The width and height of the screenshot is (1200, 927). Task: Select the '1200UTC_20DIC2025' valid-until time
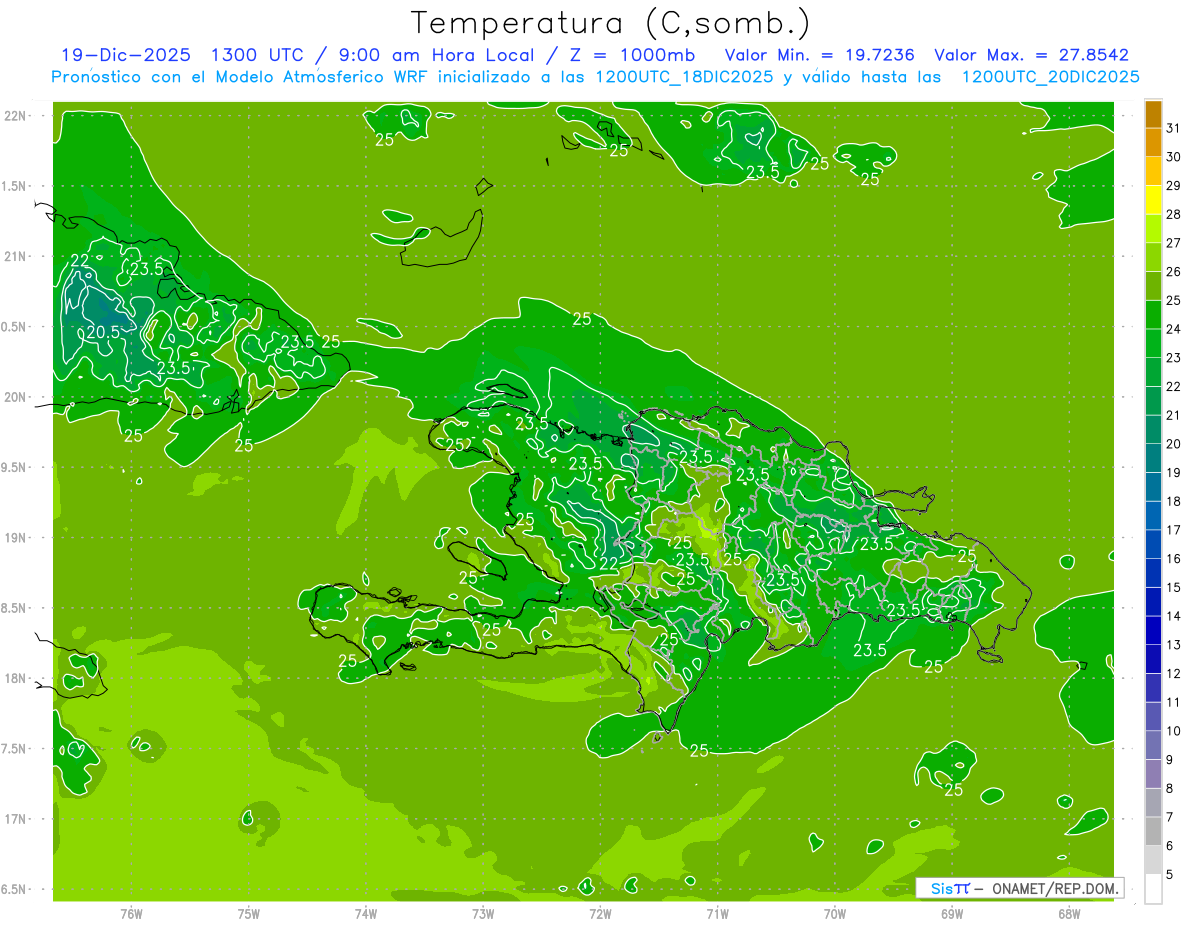1050,77
